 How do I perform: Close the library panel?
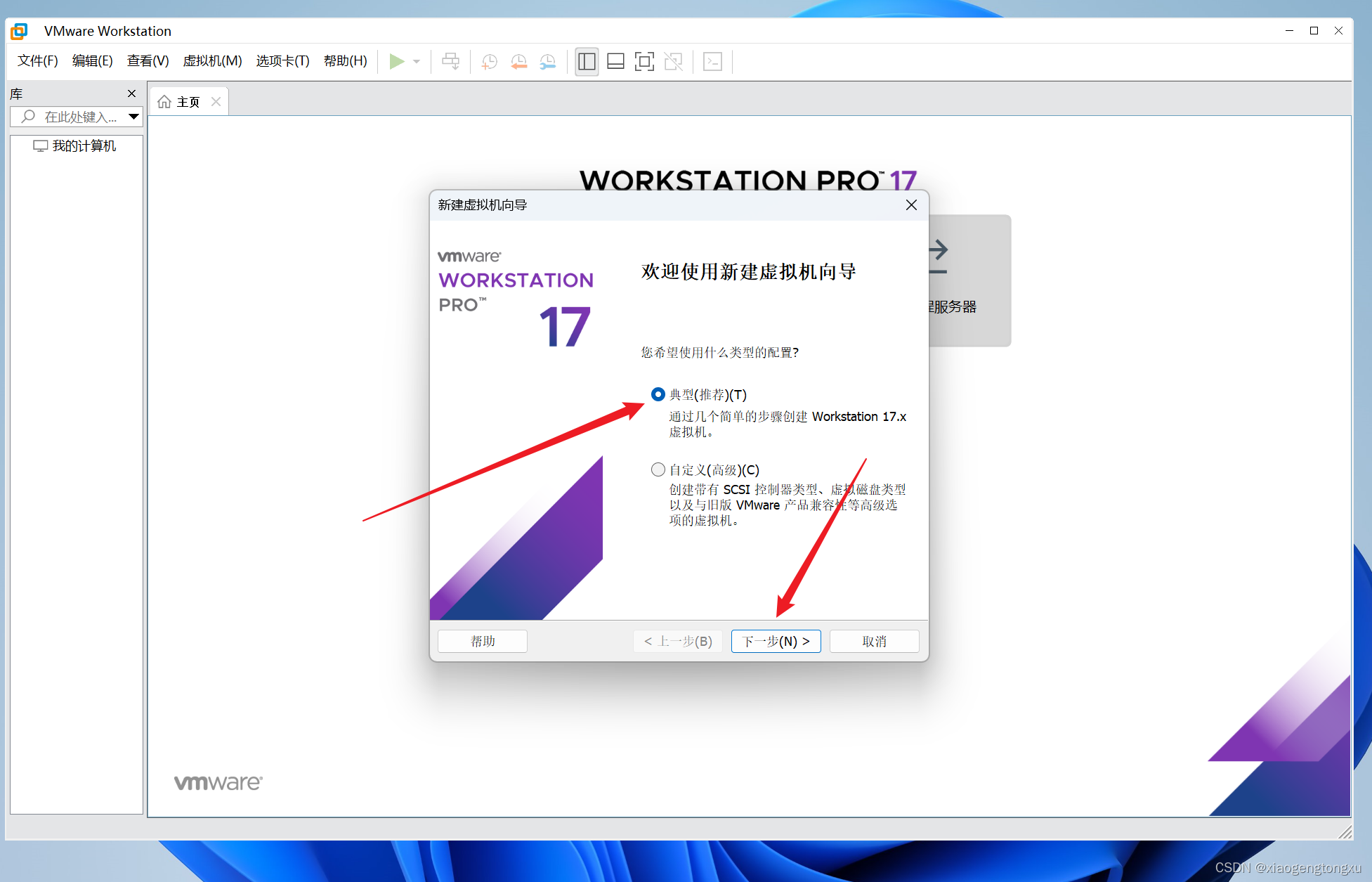pyautogui.click(x=131, y=93)
